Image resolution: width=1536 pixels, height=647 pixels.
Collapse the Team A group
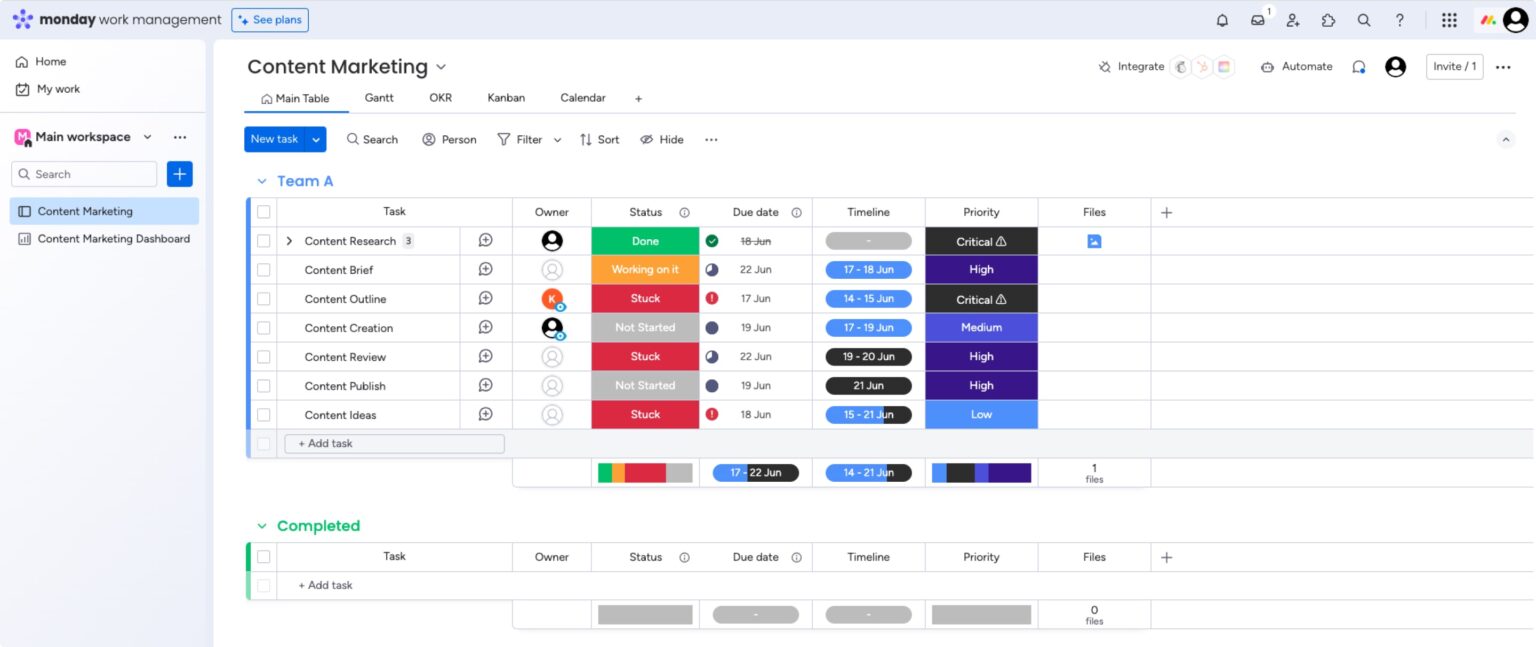(x=261, y=180)
